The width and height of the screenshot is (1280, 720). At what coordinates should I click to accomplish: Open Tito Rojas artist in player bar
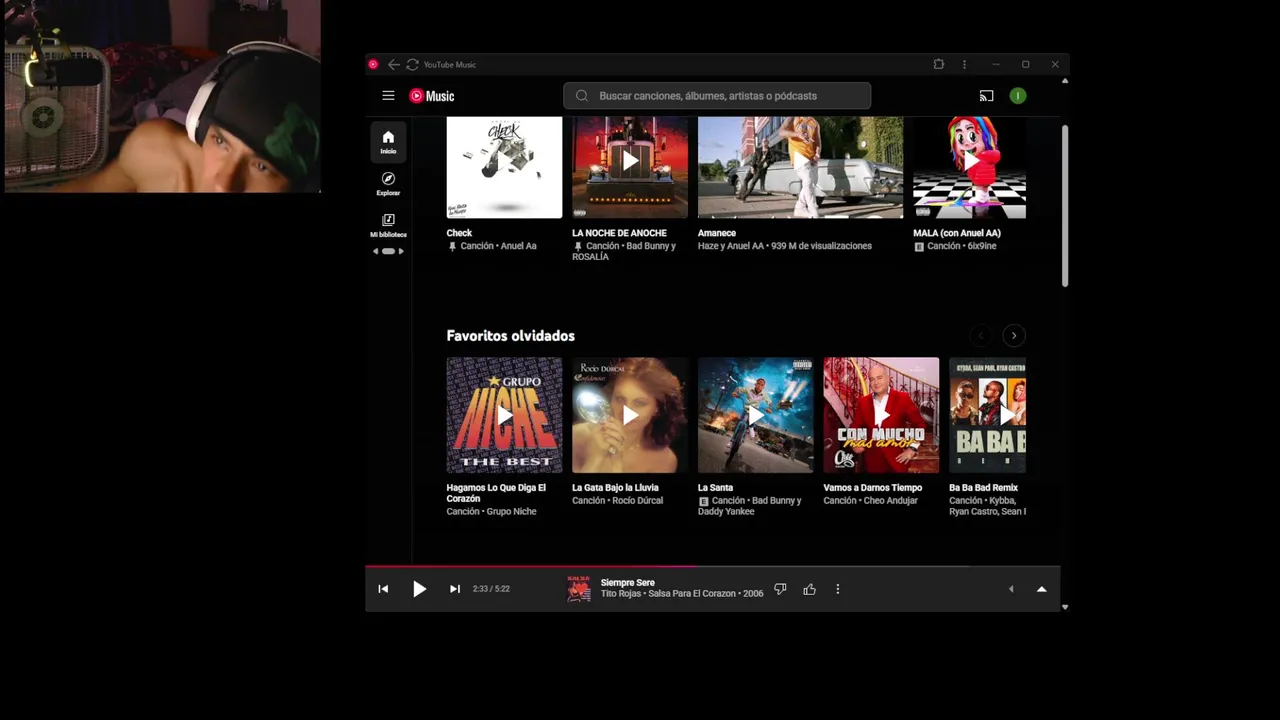[620, 594]
